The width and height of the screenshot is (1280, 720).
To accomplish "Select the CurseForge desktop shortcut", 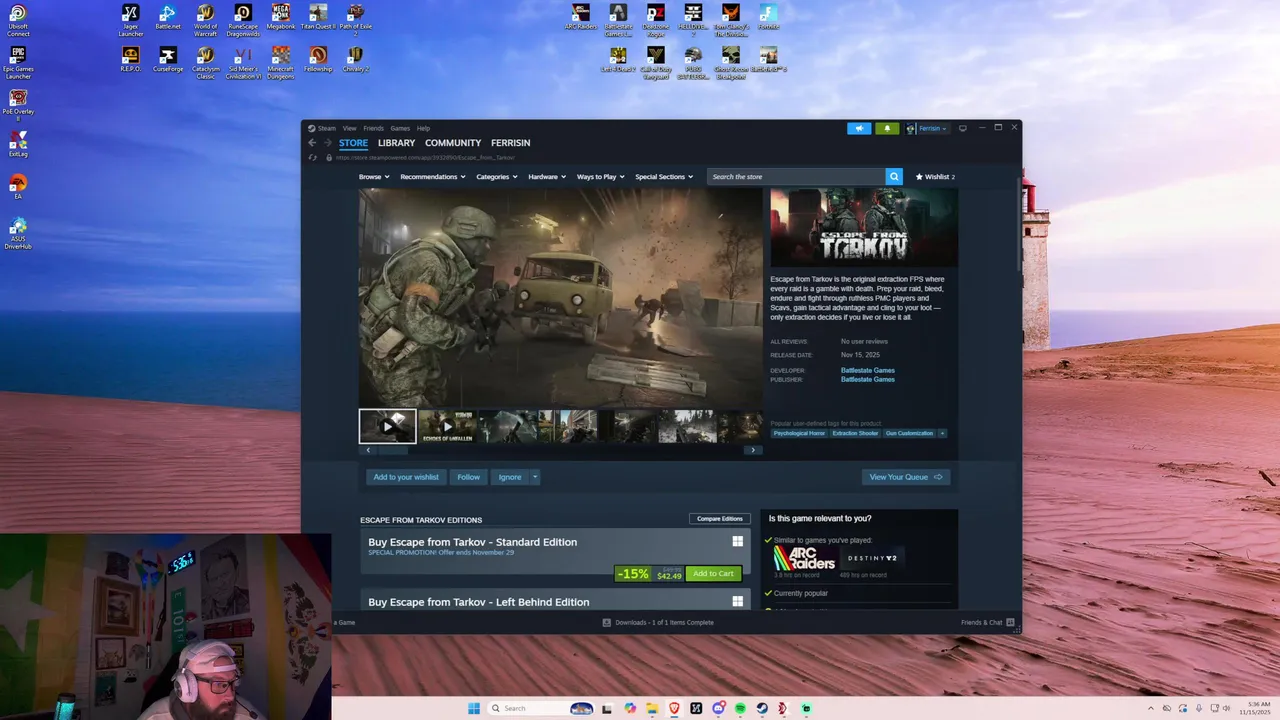I will coord(168,59).
